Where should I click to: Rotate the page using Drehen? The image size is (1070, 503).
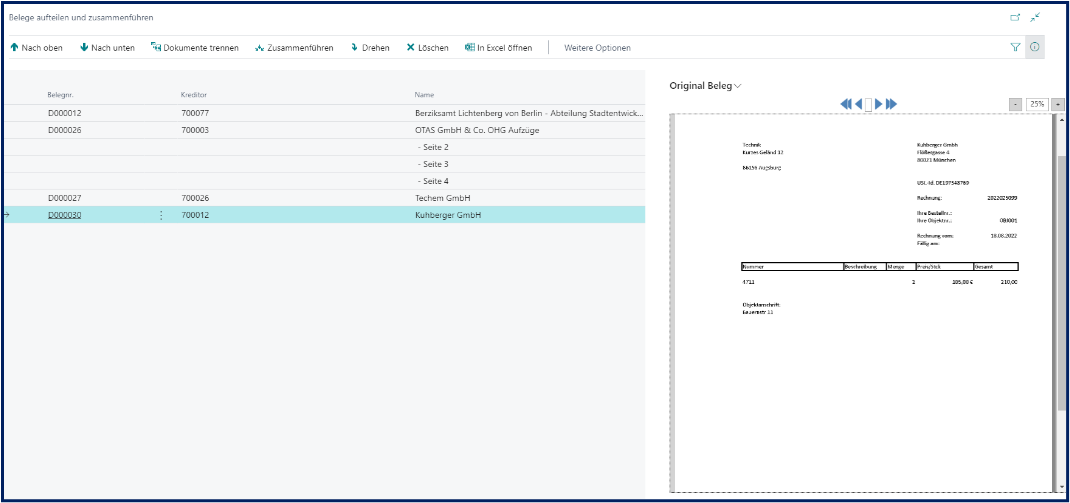pos(370,48)
